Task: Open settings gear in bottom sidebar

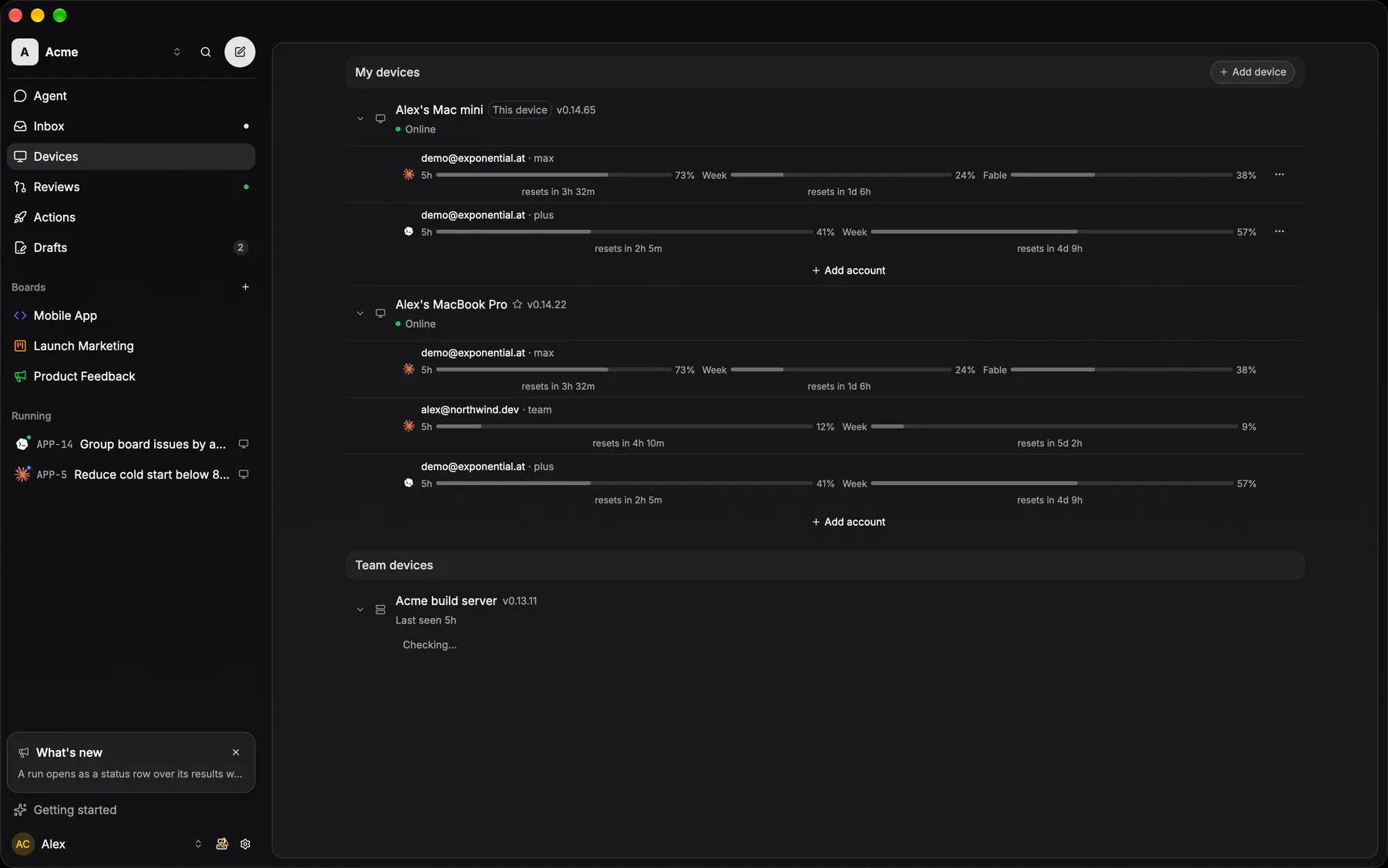Action: click(x=245, y=844)
